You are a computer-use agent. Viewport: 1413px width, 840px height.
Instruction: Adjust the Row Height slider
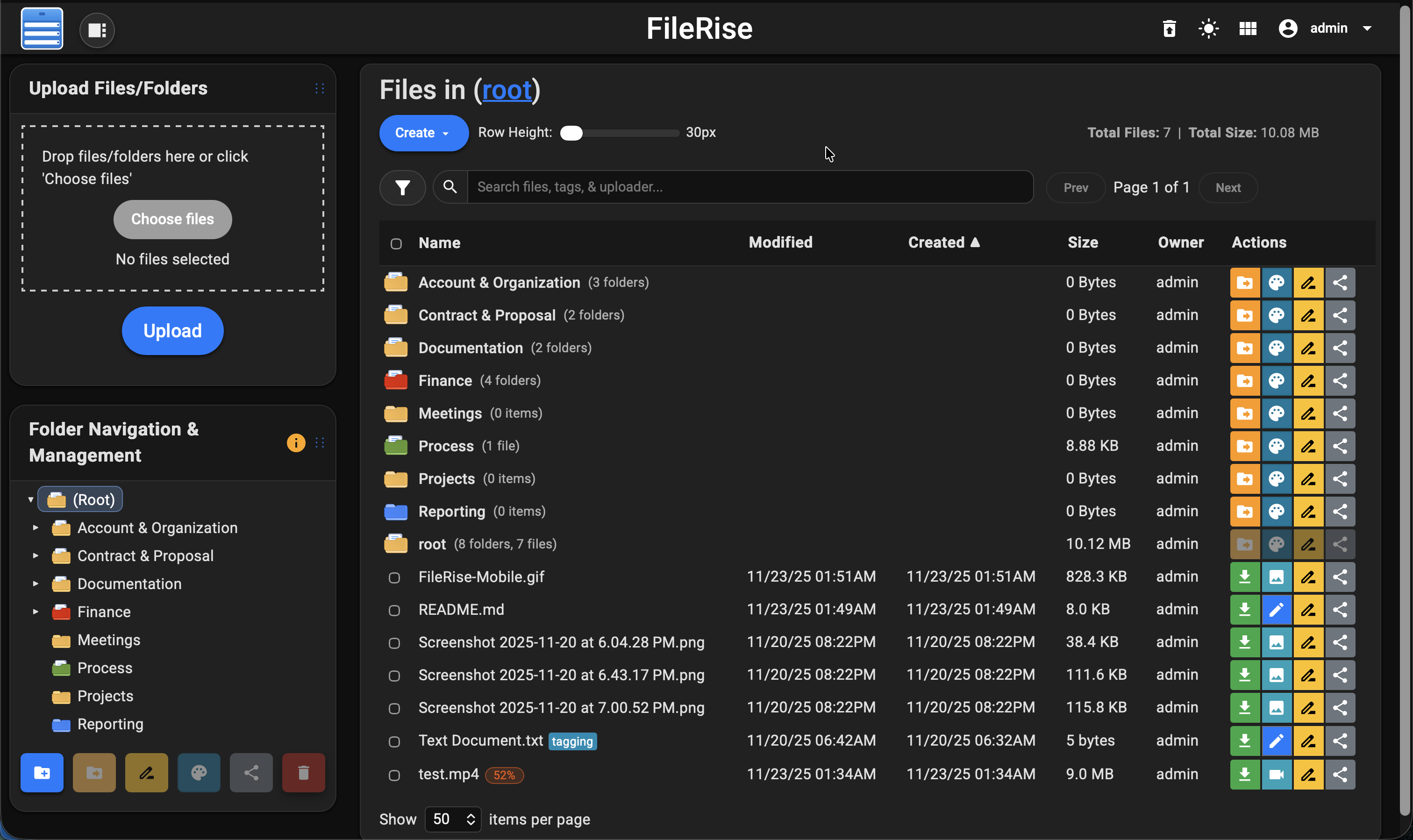click(x=571, y=133)
